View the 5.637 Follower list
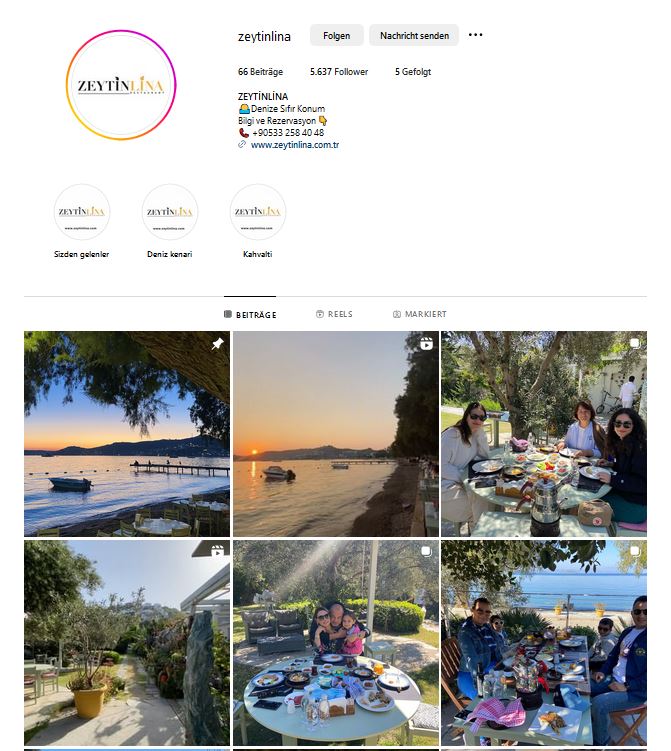Image resolution: width=671 pixels, height=751 pixels. click(x=339, y=72)
